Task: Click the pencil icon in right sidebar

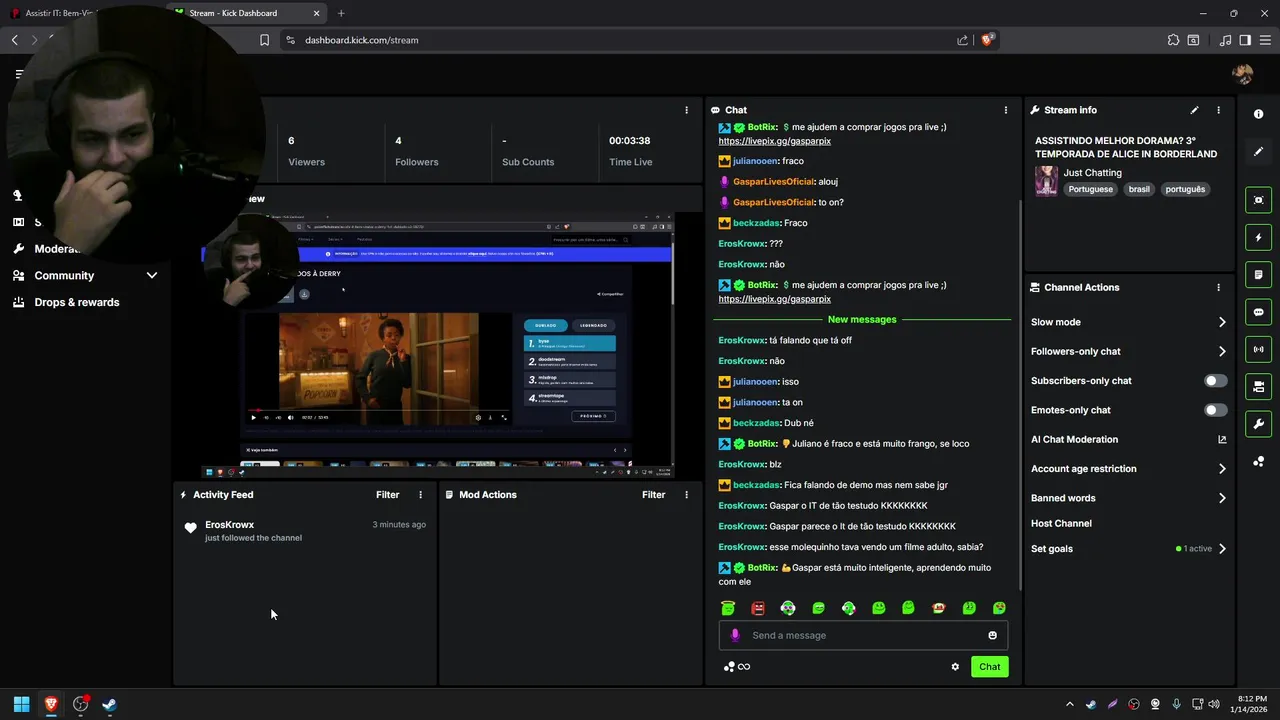Action: point(1258,152)
